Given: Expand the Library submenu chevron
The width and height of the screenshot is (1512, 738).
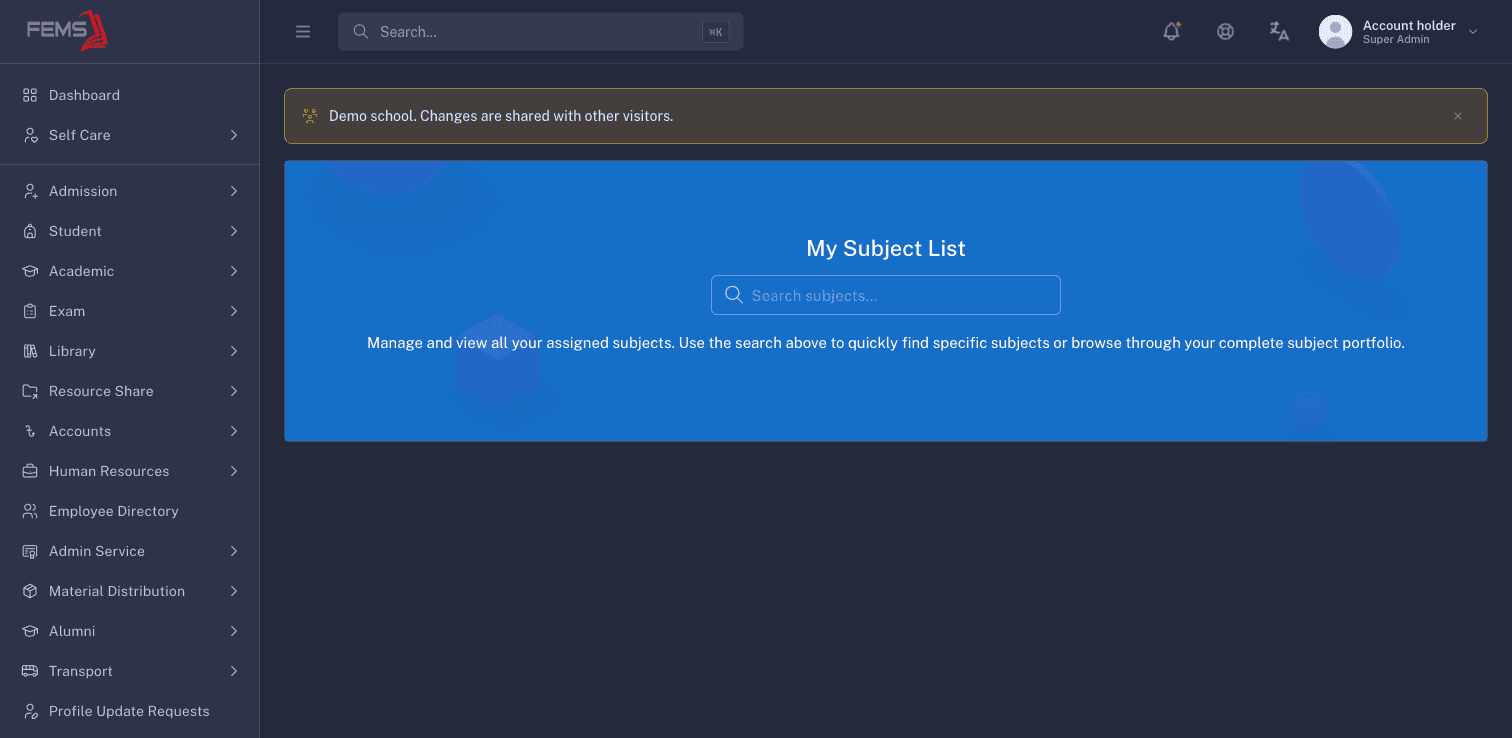Looking at the screenshot, I should click(234, 351).
